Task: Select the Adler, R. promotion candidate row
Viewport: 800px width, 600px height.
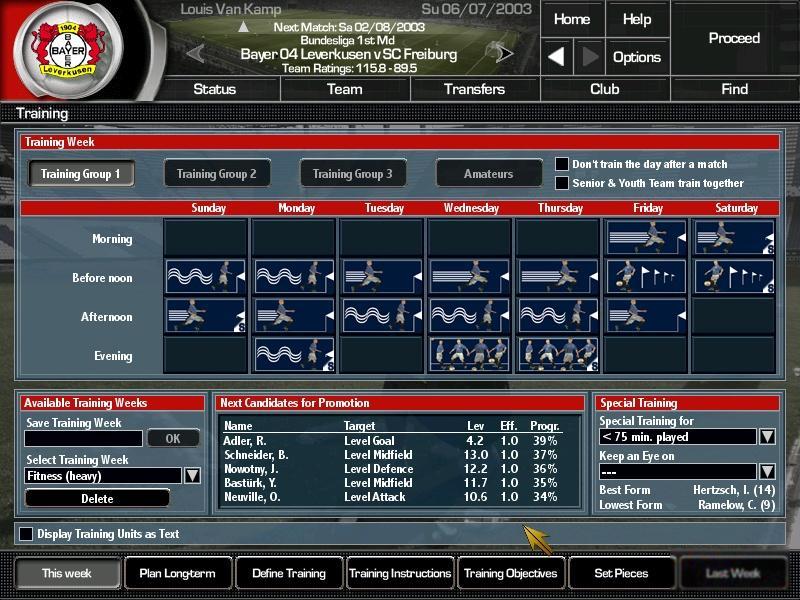Action: (x=392, y=441)
